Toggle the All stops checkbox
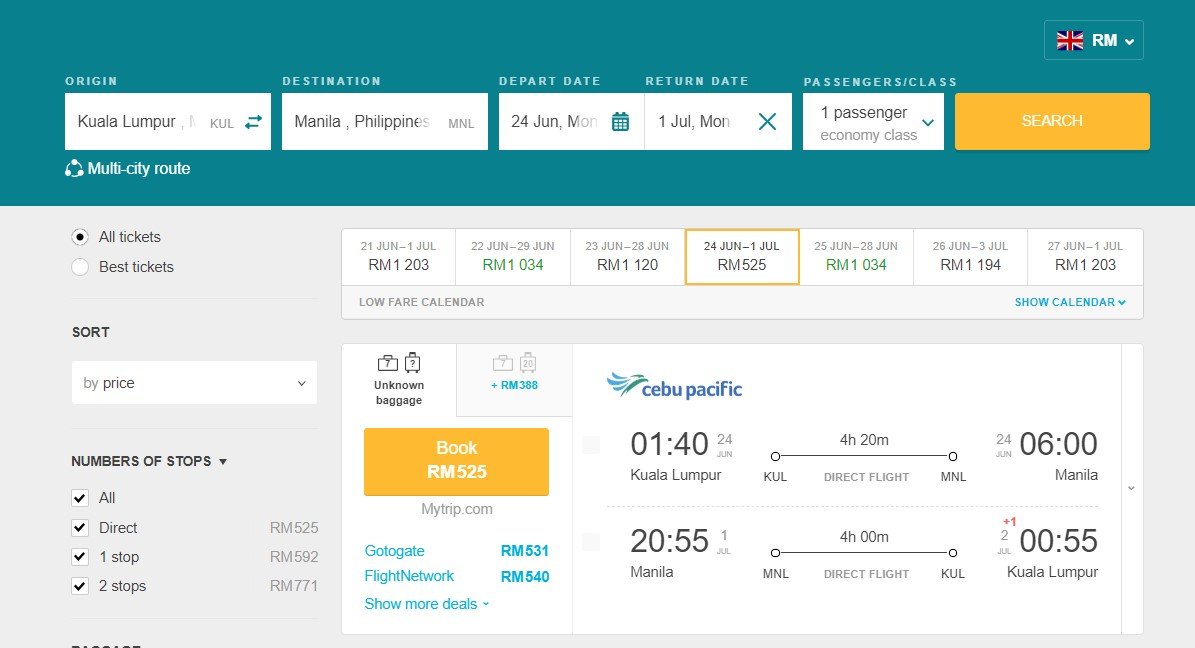This screenshot has width=1195, height=648. [x=80, y=498]
